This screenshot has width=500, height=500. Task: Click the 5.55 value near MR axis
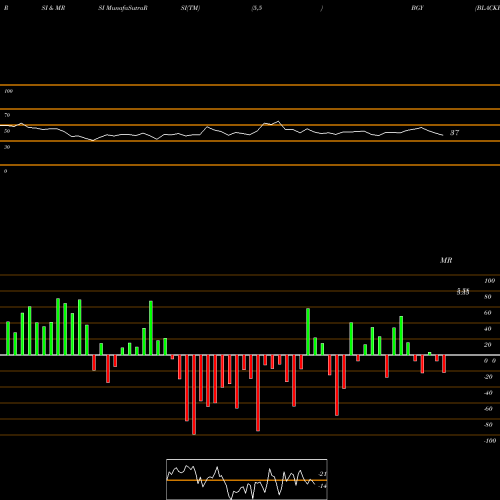[x=463, y=292]
